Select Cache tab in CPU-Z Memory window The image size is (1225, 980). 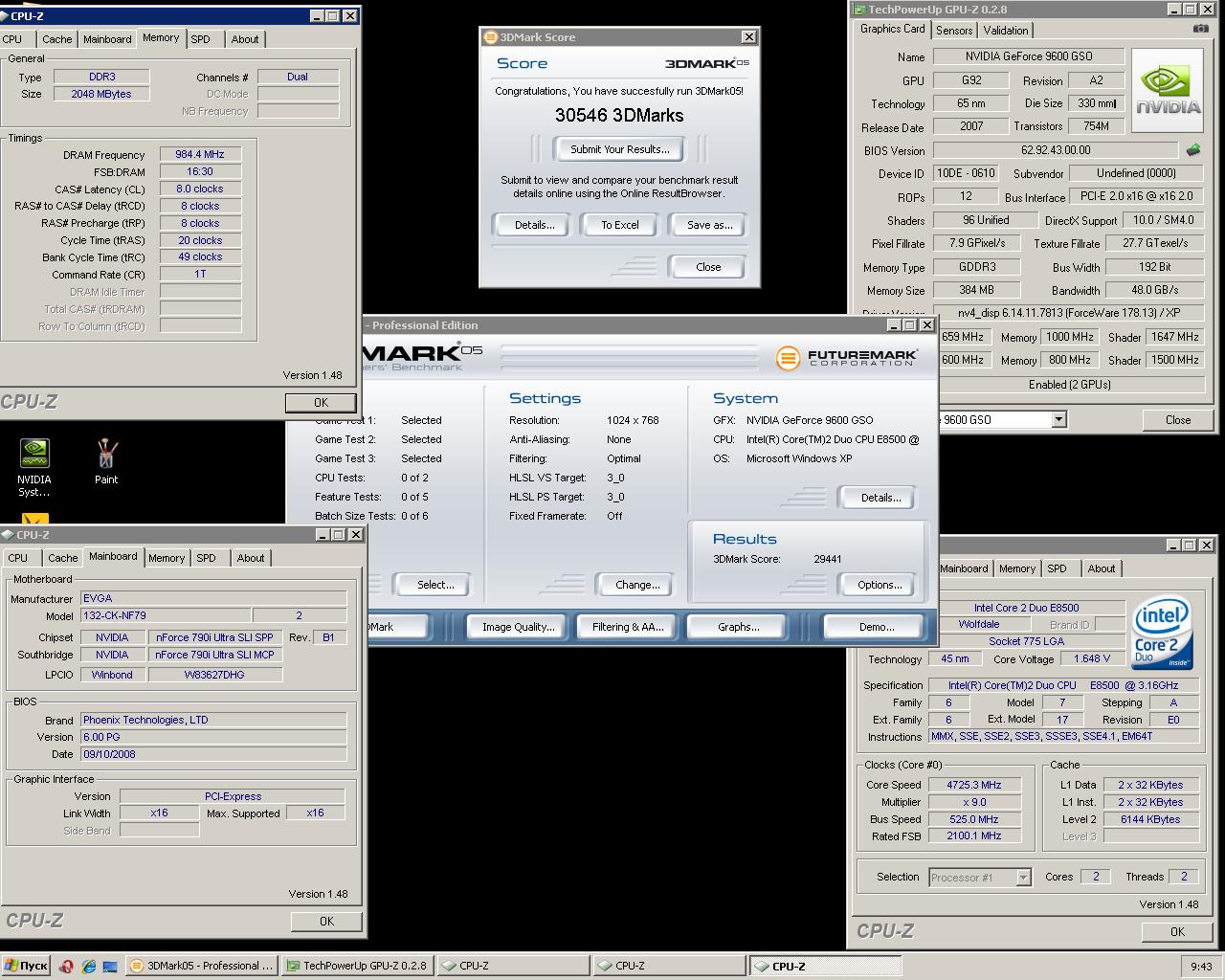coord(56,39)
